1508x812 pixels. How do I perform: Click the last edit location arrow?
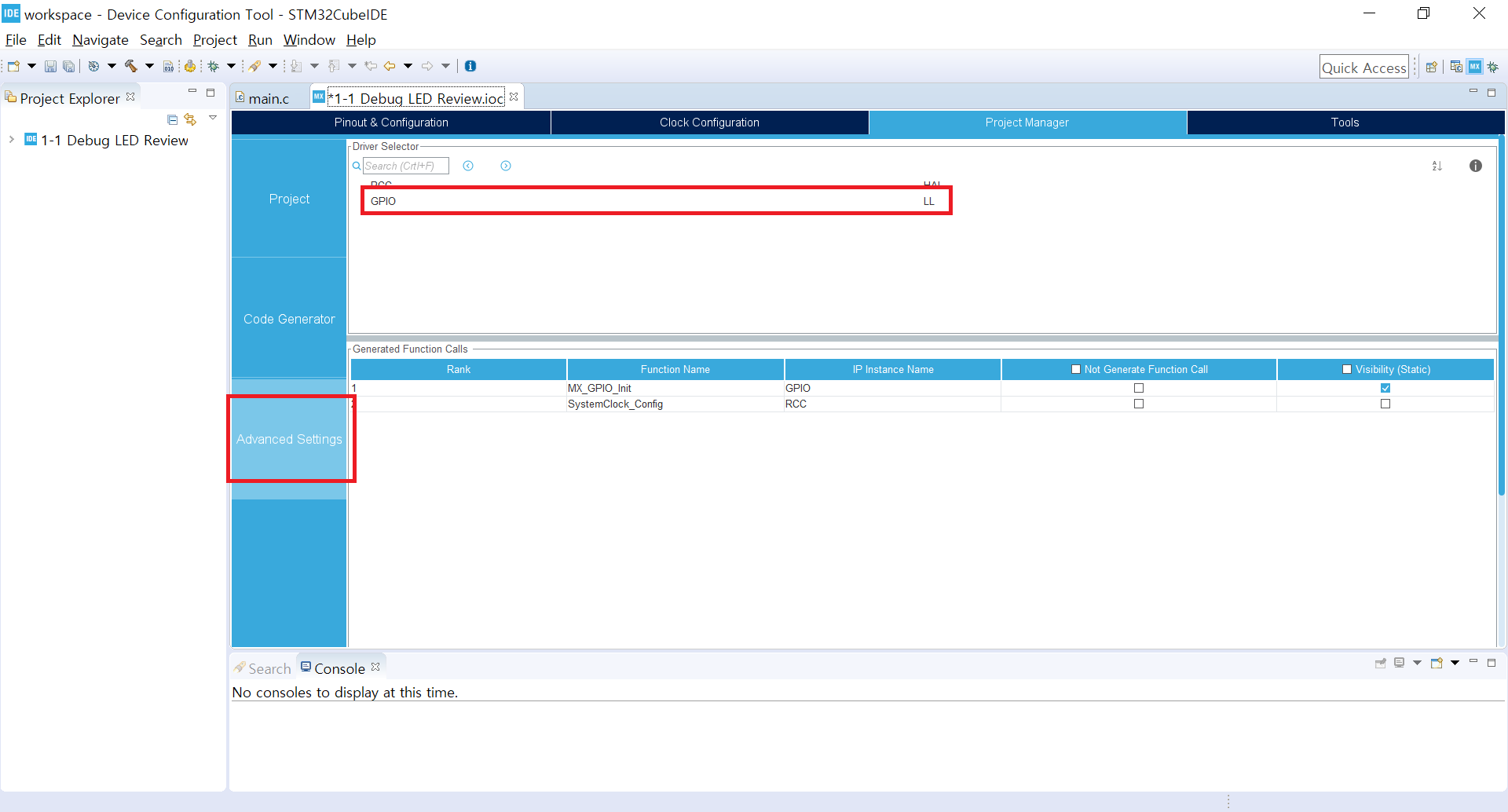pos(371,67)
